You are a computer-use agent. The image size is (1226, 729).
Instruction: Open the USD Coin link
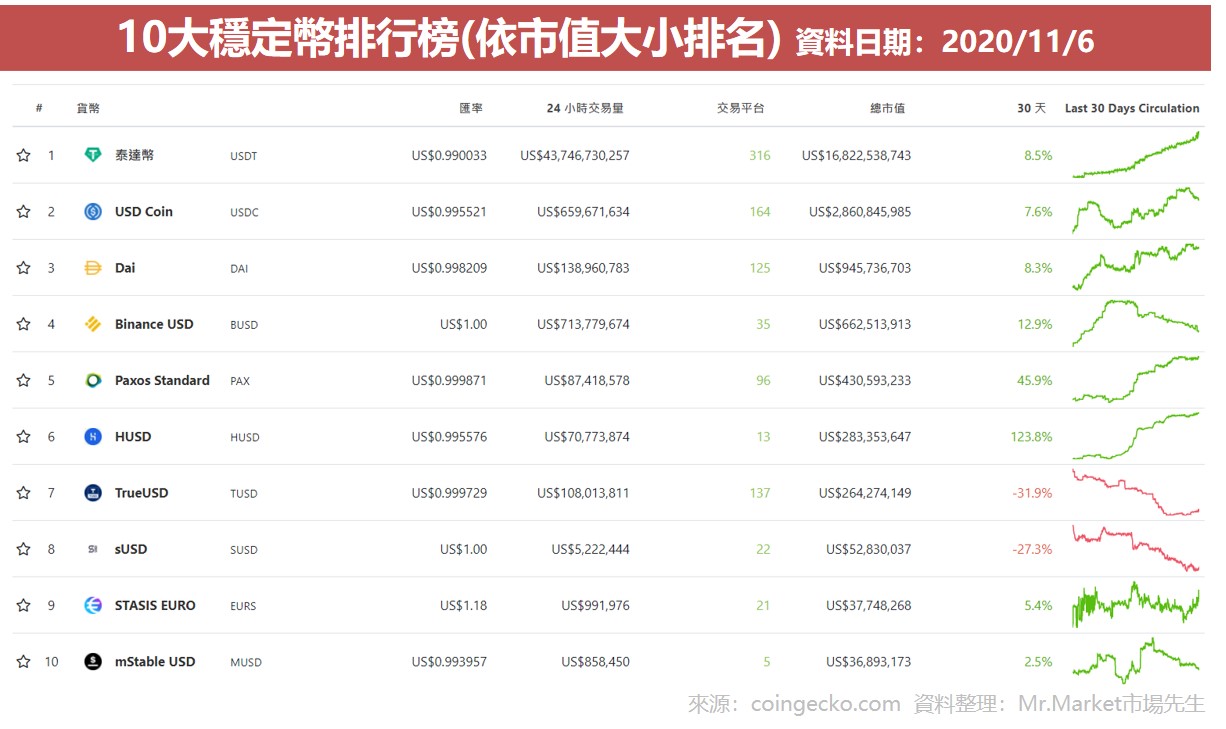coord(144,211)
